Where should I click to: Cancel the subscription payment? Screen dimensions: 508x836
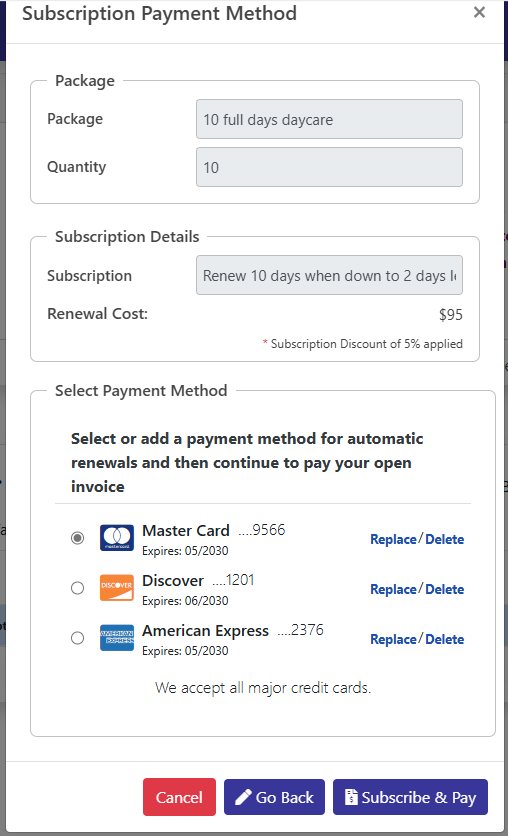pos(179,797)
